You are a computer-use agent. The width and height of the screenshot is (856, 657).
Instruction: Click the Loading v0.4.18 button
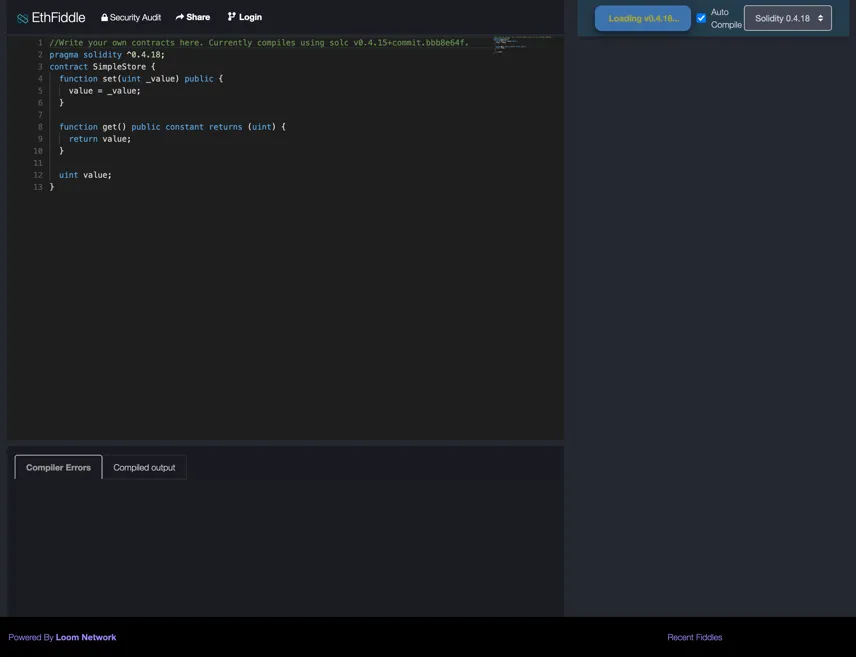pyautogui.click(x=643, y=18)
